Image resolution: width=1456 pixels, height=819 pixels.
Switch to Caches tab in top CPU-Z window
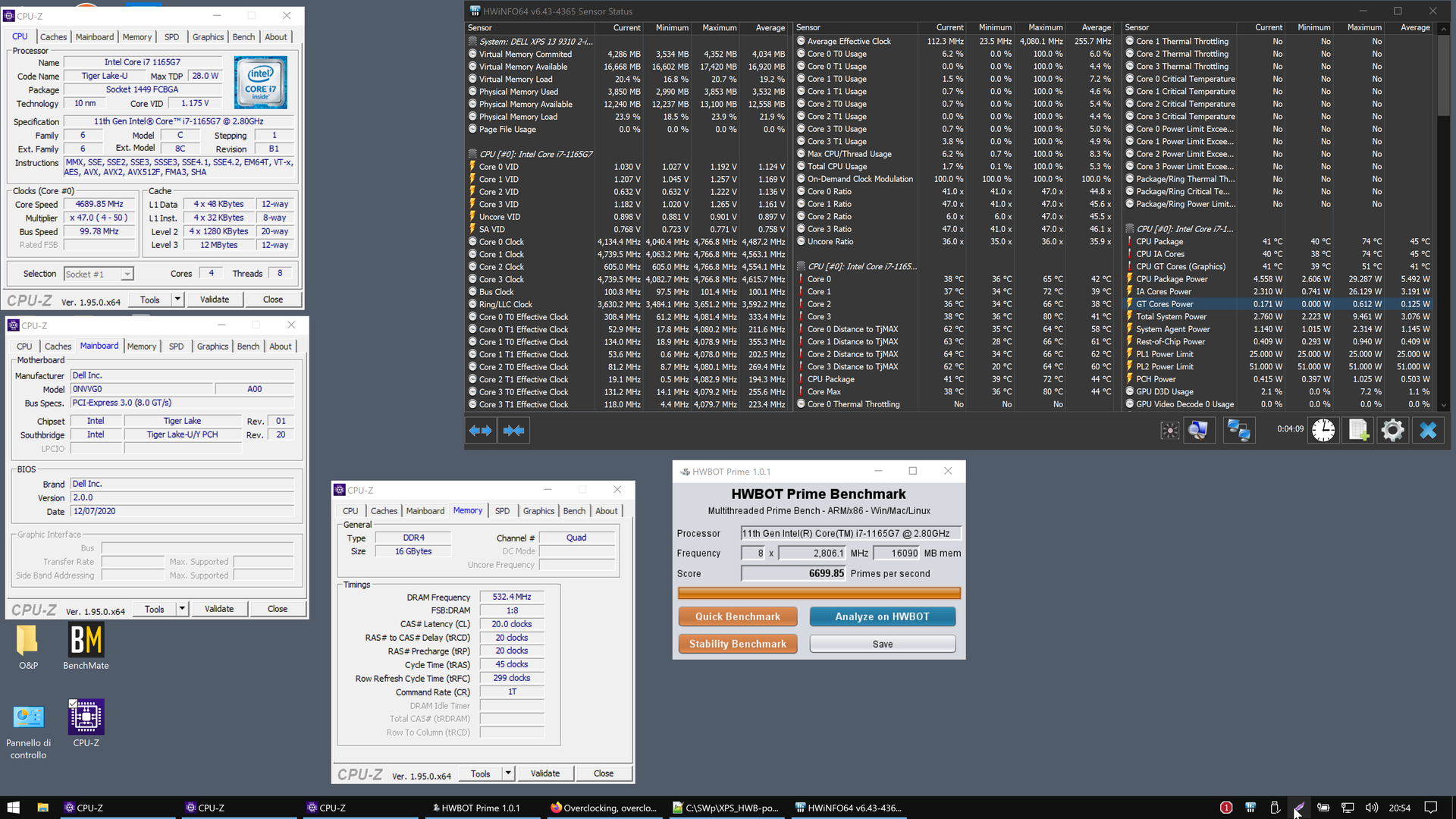pyautogui.click(x=53, y=36)
